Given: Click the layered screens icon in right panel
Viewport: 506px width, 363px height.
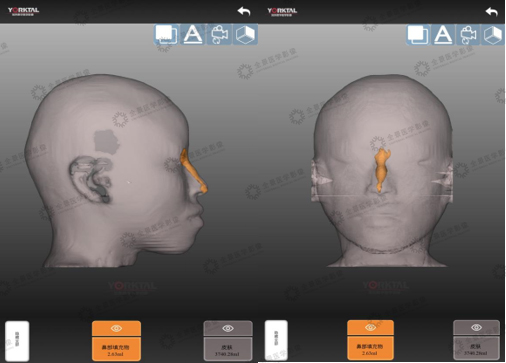Looking at the screenshot, I should (x=418, y=35).
